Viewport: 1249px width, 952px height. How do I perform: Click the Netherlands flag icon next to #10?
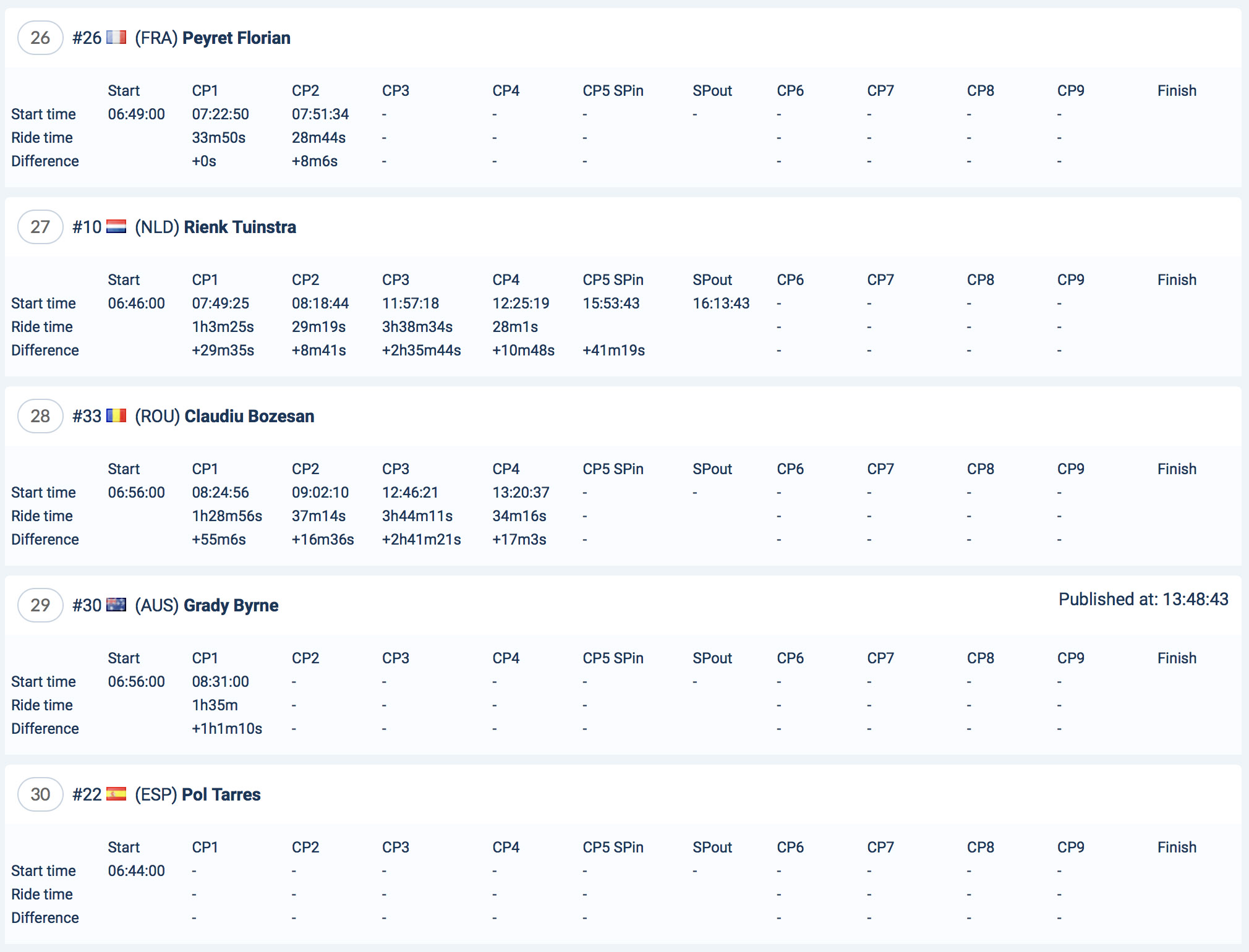pyautogui.click(x=116, y=227)
